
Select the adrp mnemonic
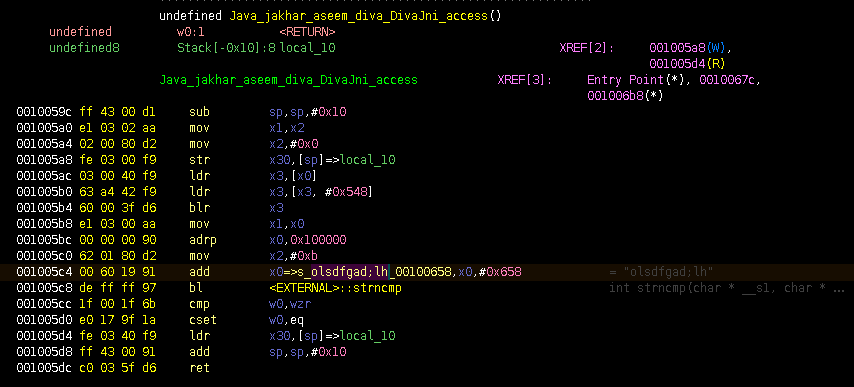[x=203, y=240]
